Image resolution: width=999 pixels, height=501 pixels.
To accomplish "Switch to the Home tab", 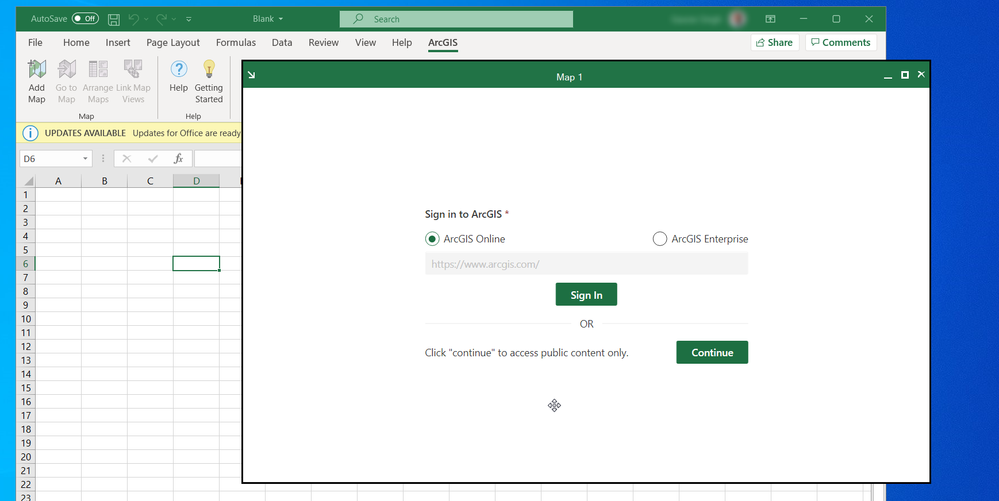I will 76,42.
